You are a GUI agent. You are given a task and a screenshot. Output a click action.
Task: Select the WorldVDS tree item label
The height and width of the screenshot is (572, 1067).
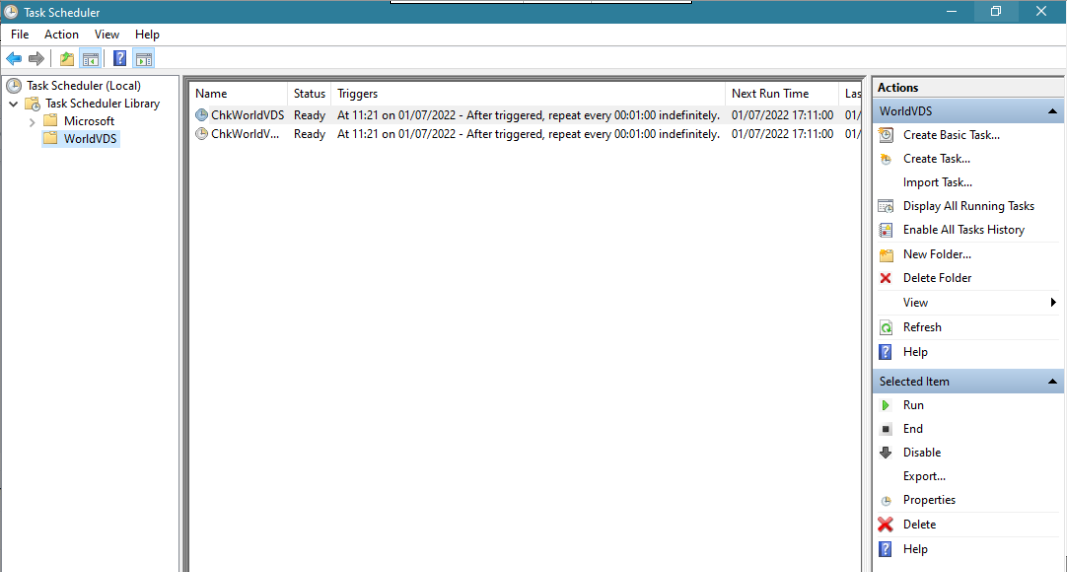coord(90,139)
